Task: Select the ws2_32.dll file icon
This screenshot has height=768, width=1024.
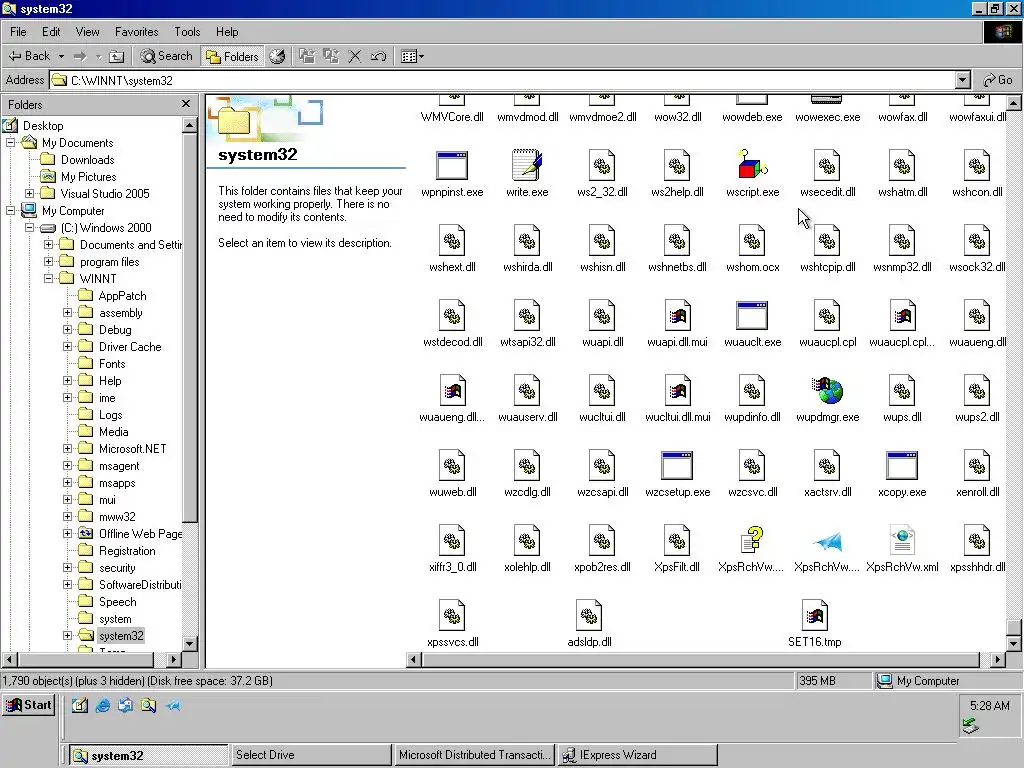Action: coord(602,165)
